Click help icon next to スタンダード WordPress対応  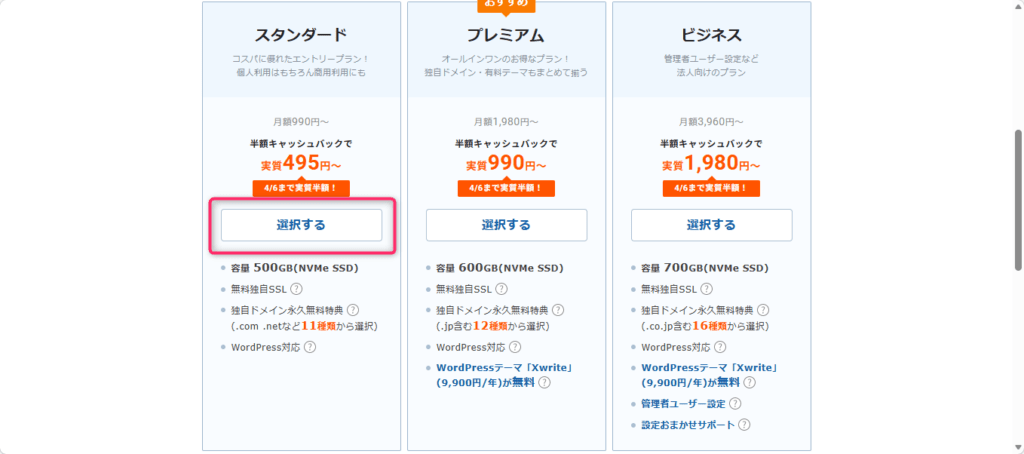[310, 347]
